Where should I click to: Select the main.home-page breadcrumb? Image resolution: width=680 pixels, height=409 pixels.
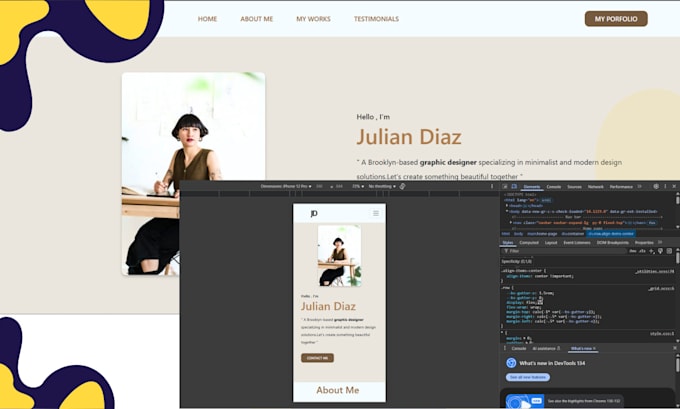click(542, 234)
